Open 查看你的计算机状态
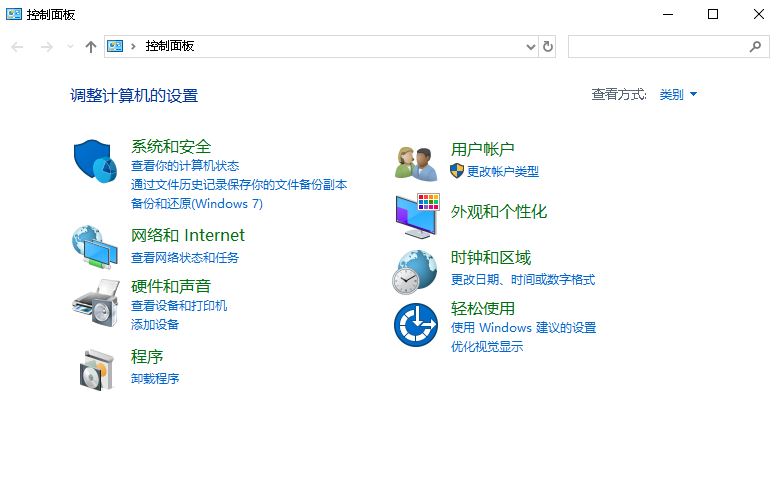Image resolution: width=776 pixels, height=497 pixels. point(185,165)
